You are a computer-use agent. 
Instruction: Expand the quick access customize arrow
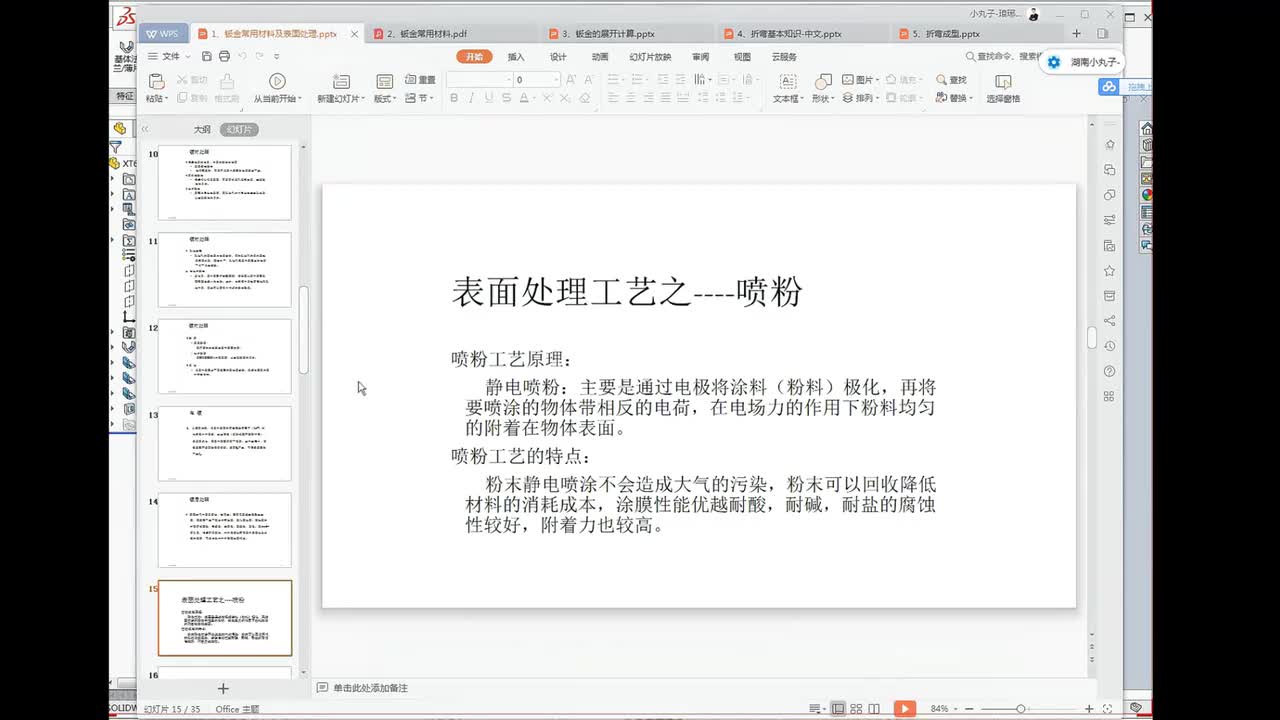277,57
